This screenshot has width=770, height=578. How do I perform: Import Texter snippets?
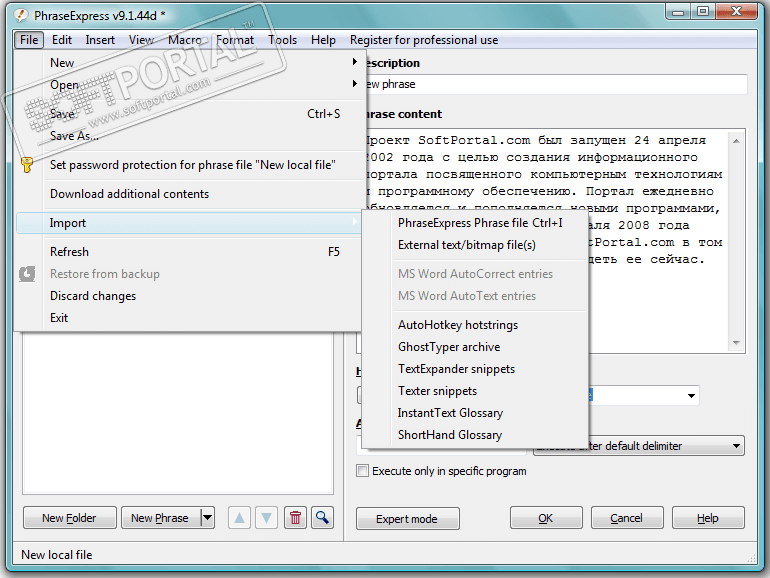[x=476, y=391]
